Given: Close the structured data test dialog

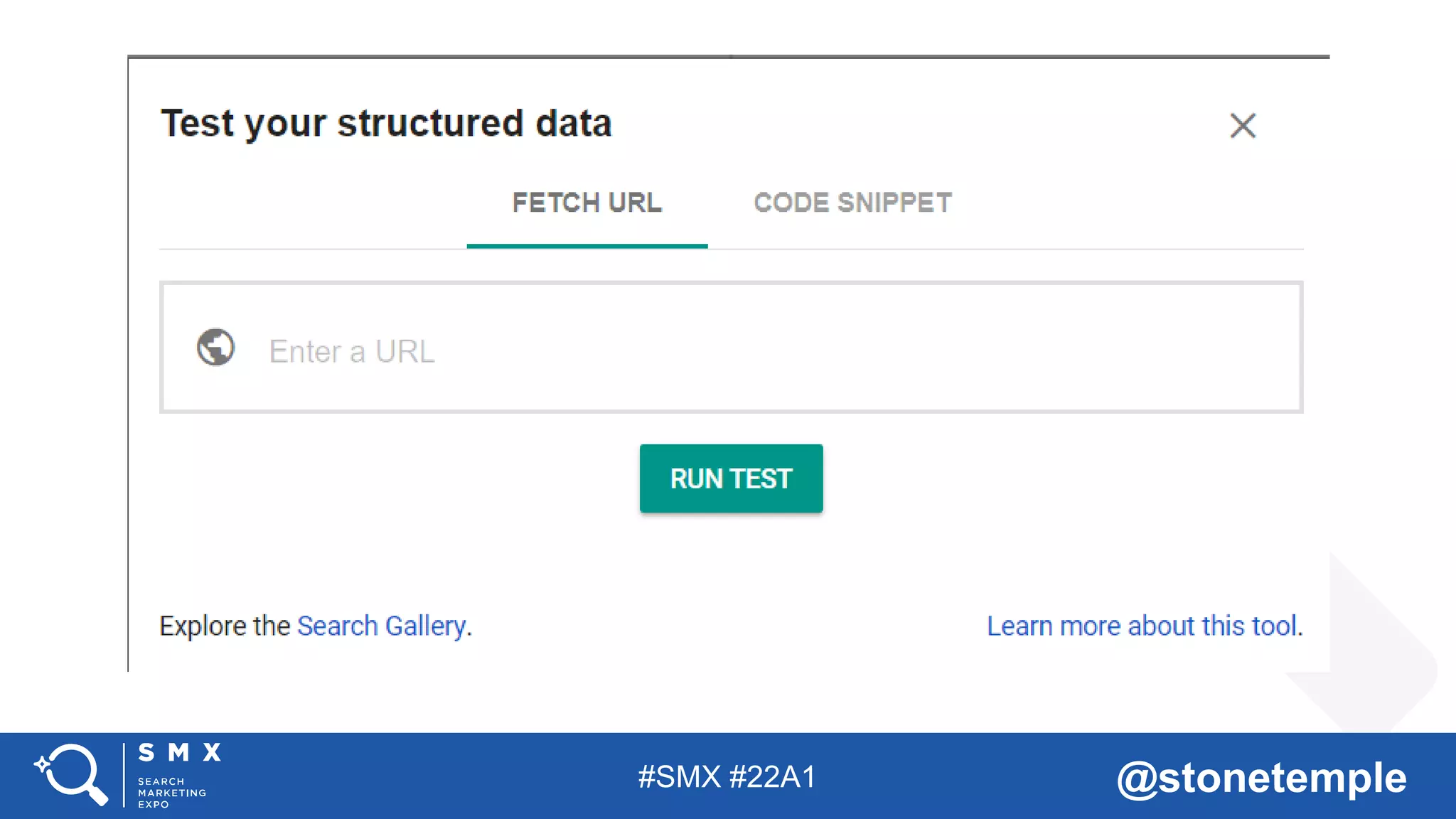Looking at the screenshot, I should point(1243,126).
